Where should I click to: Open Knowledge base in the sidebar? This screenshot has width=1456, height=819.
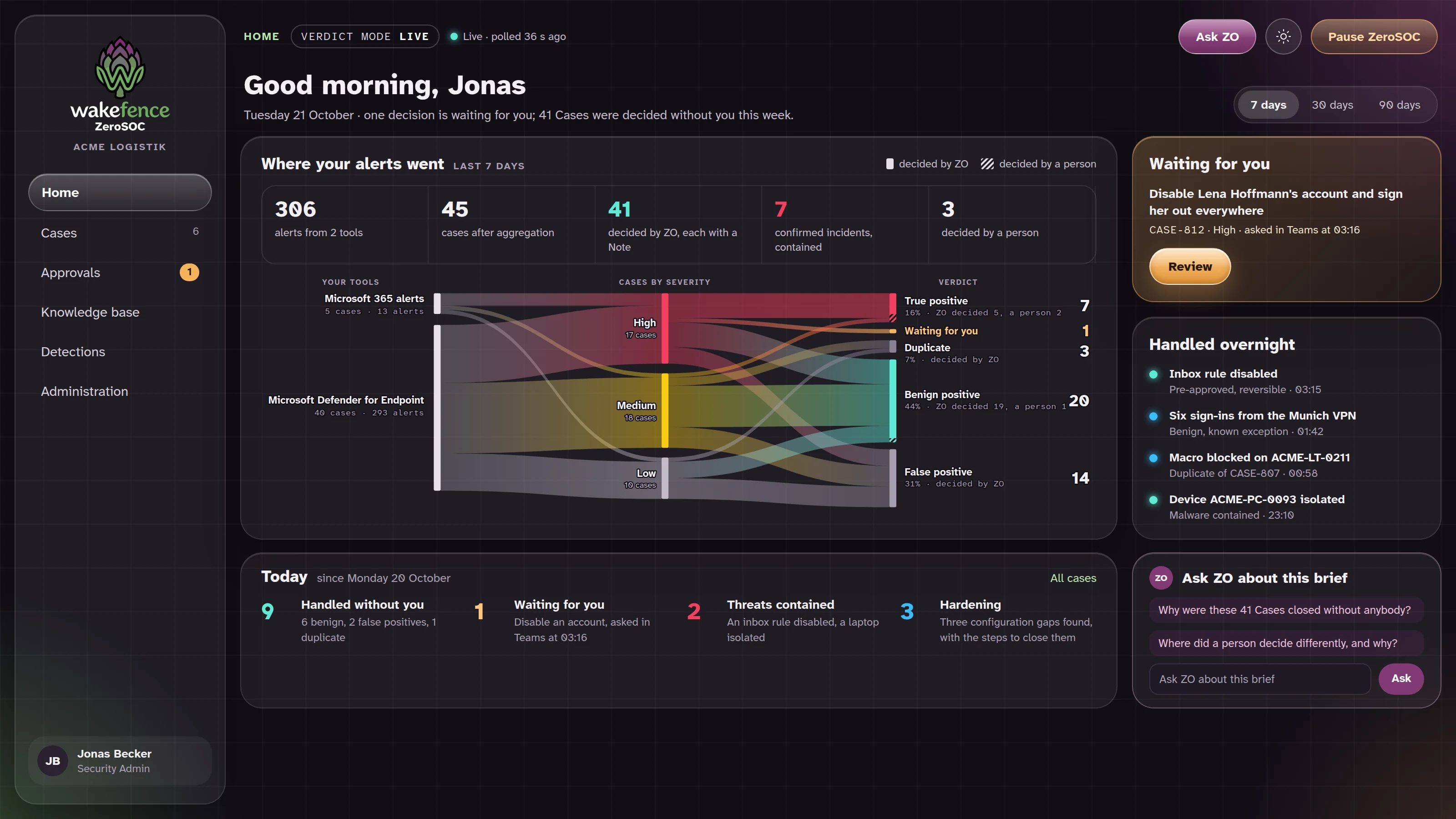pos(120,312)
